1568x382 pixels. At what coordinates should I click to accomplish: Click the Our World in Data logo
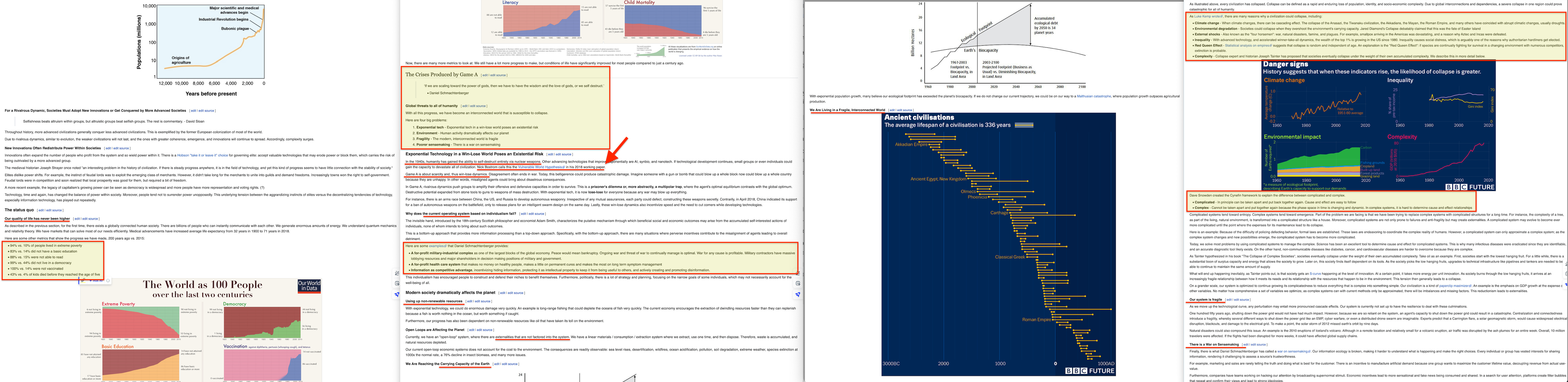(309, 286)
